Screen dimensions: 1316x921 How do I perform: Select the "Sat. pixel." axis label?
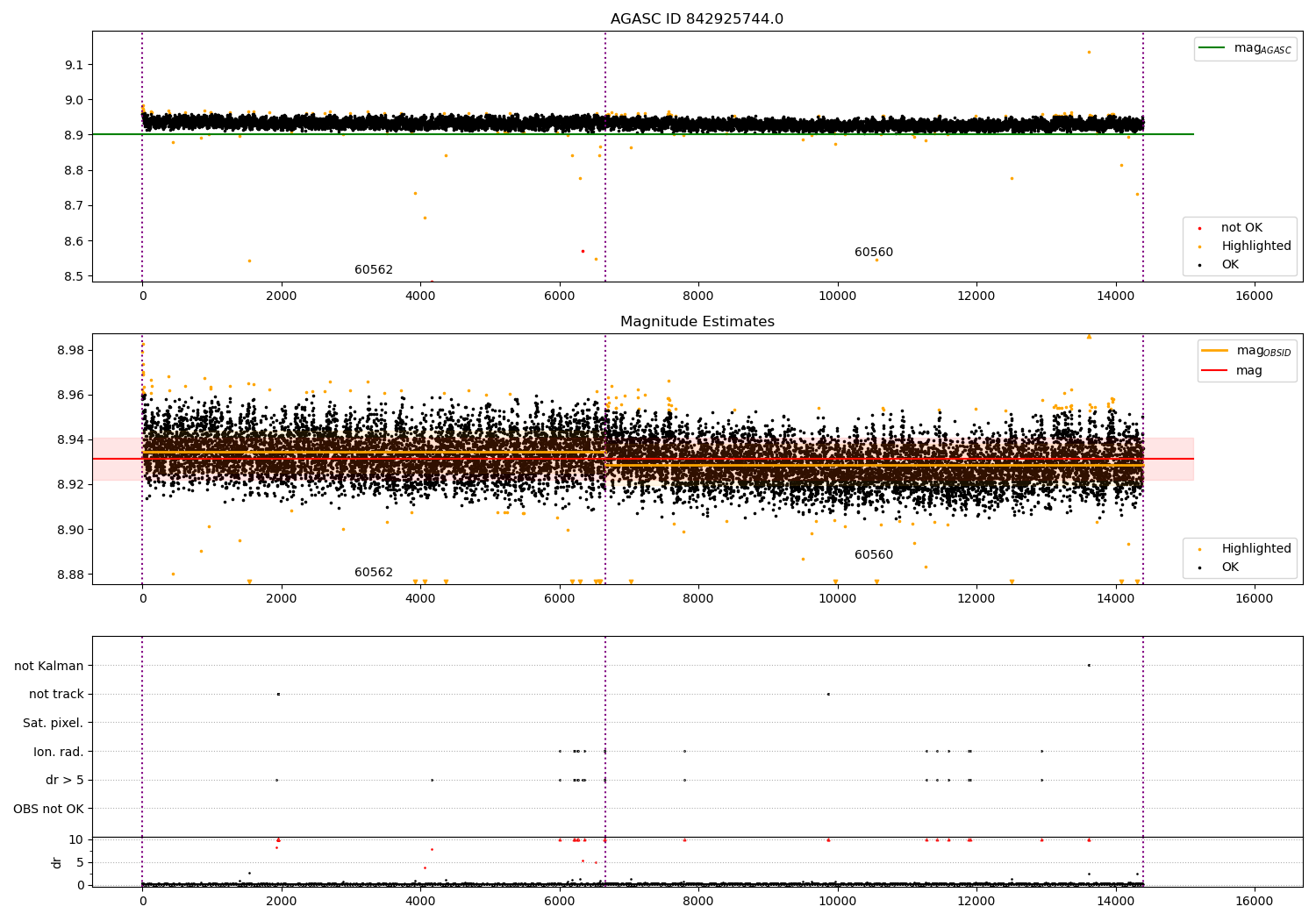pos(54,724)
